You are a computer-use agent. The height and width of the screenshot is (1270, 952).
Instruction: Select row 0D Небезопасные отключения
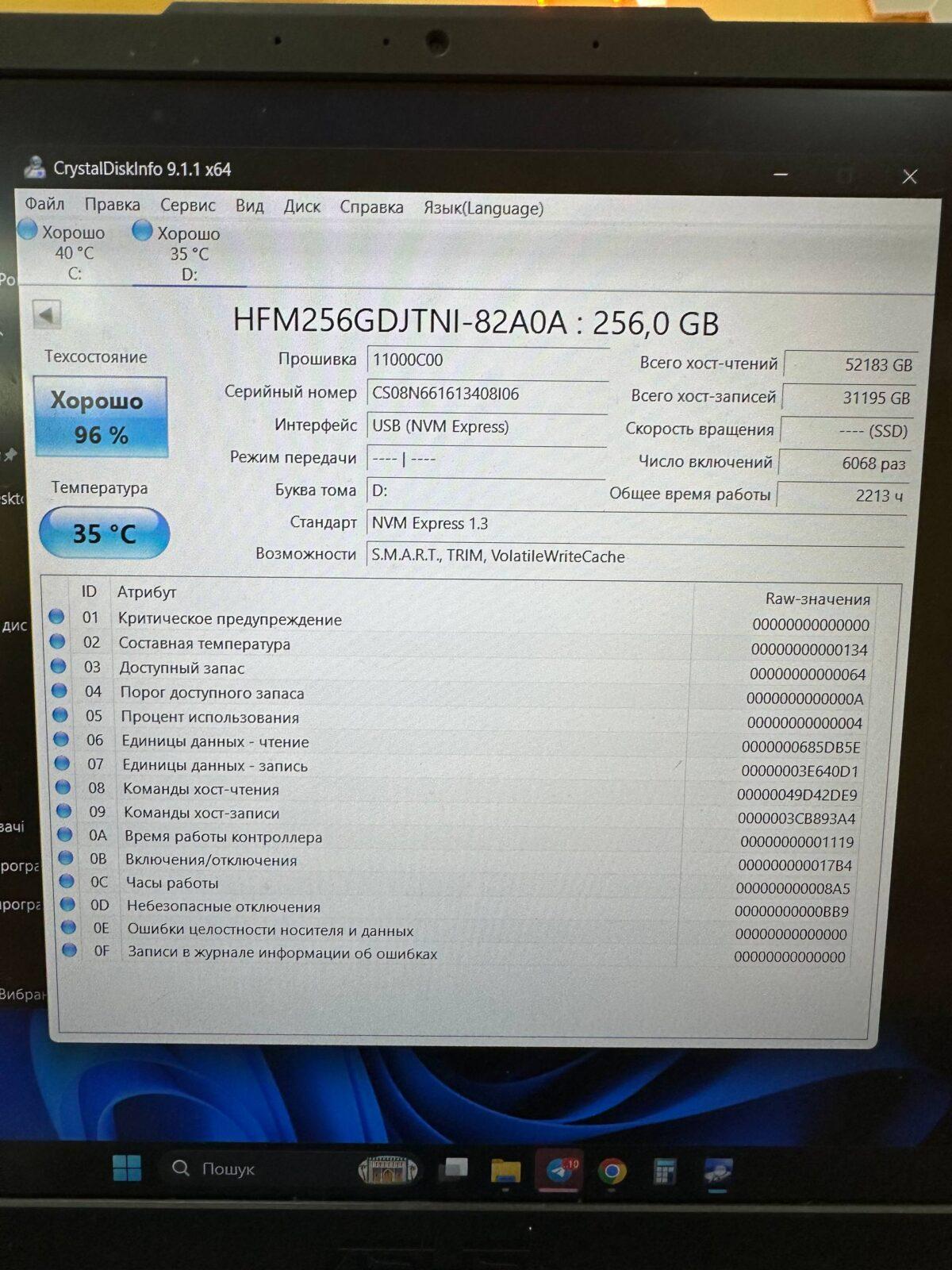pos(460,907)
